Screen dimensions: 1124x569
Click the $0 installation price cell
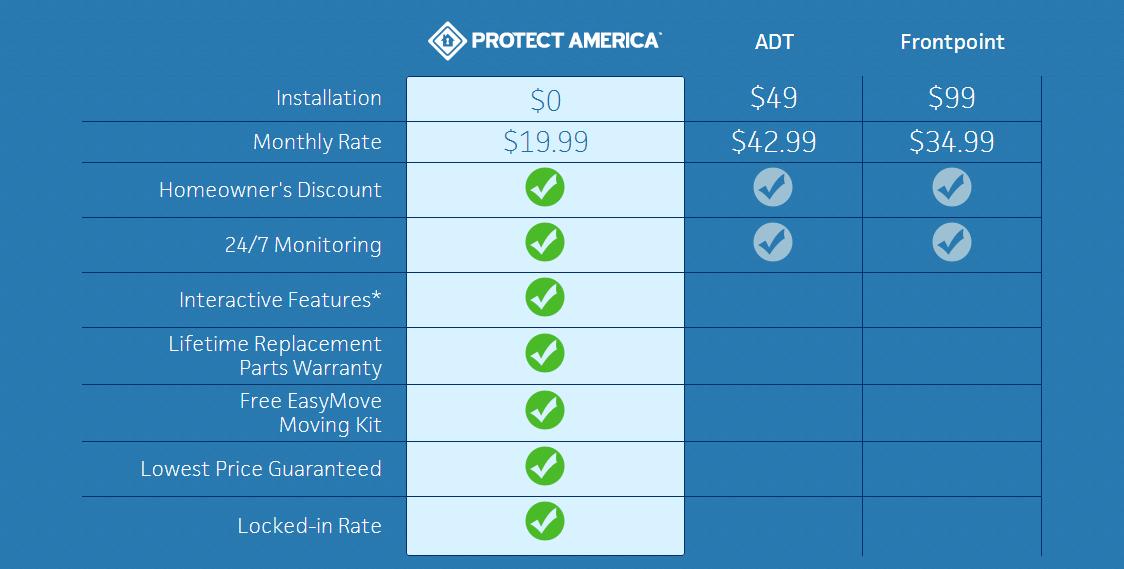pyautogui.click(x=546, y=100)
